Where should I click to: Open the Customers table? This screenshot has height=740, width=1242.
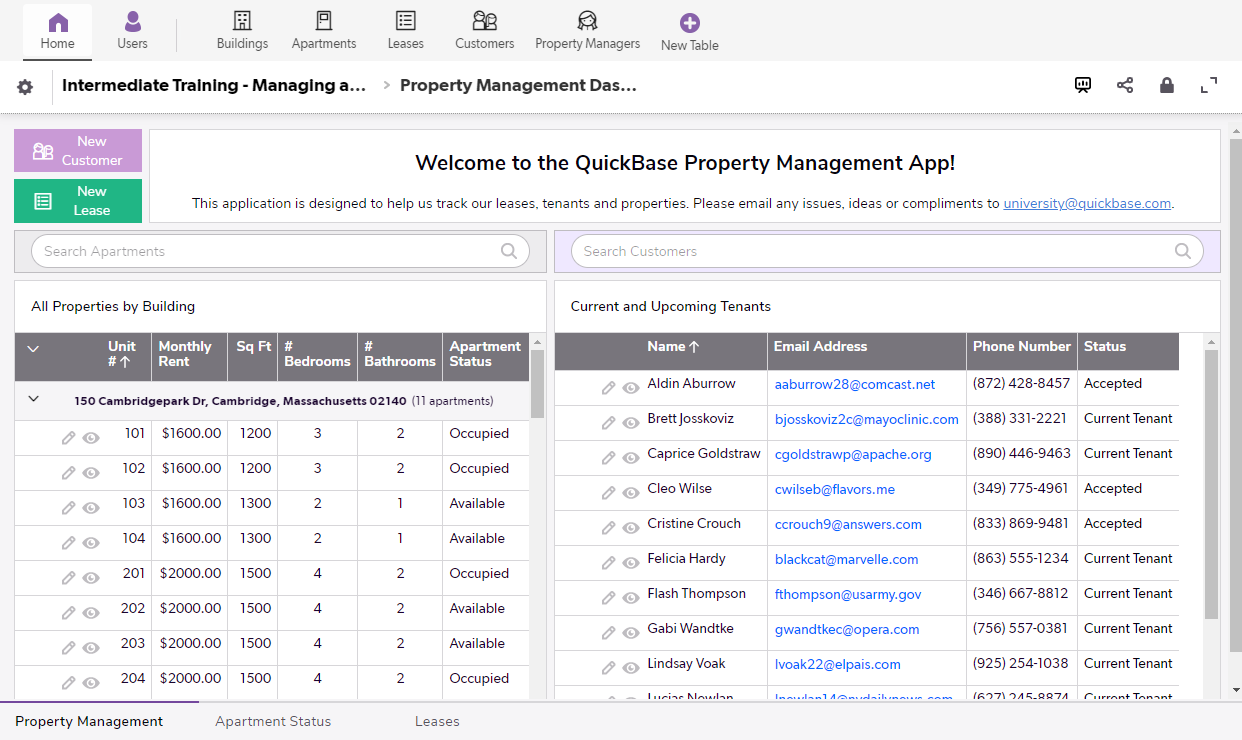point(485,30)
